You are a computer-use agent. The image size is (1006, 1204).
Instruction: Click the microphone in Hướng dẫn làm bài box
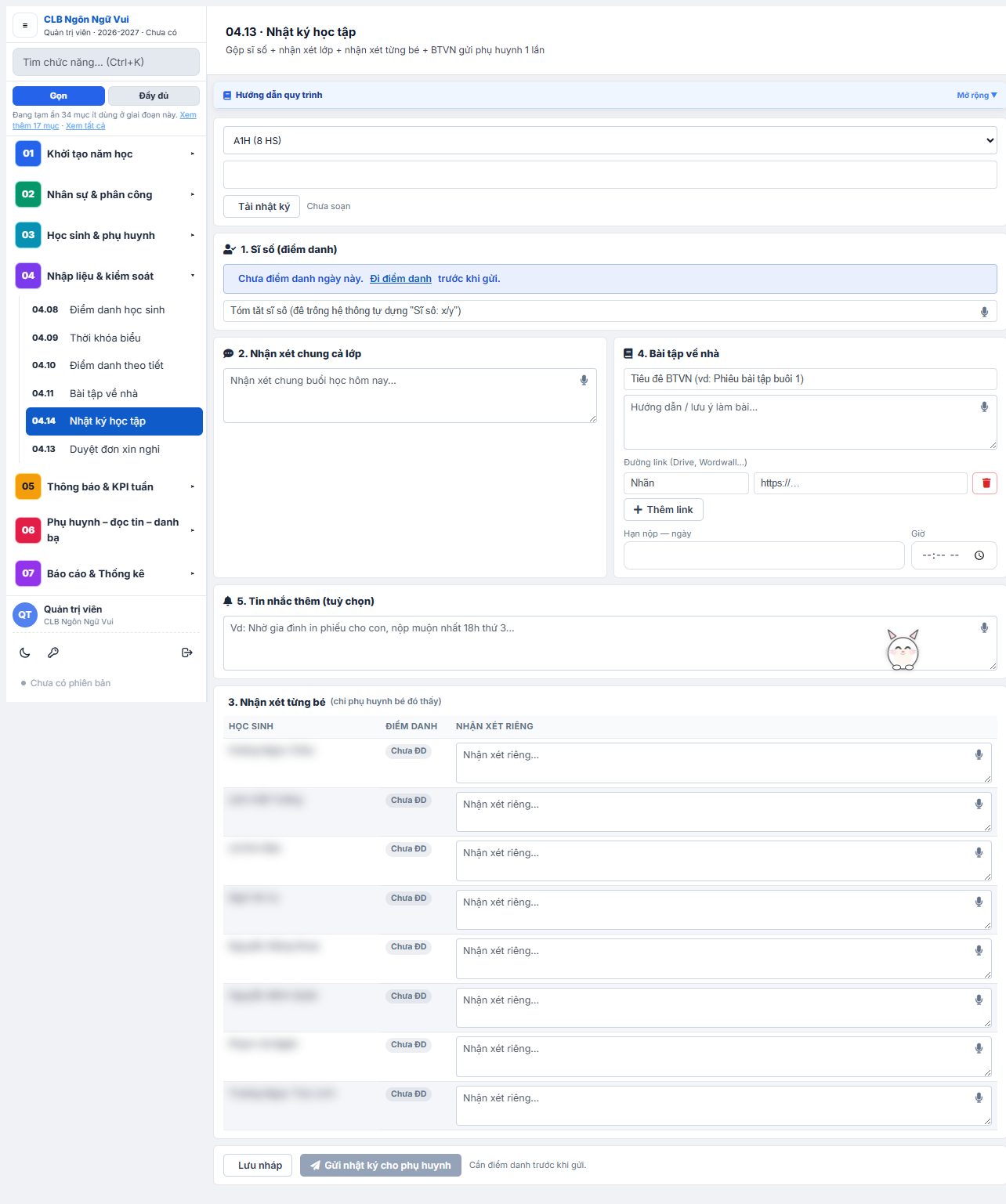pos(984,407)
